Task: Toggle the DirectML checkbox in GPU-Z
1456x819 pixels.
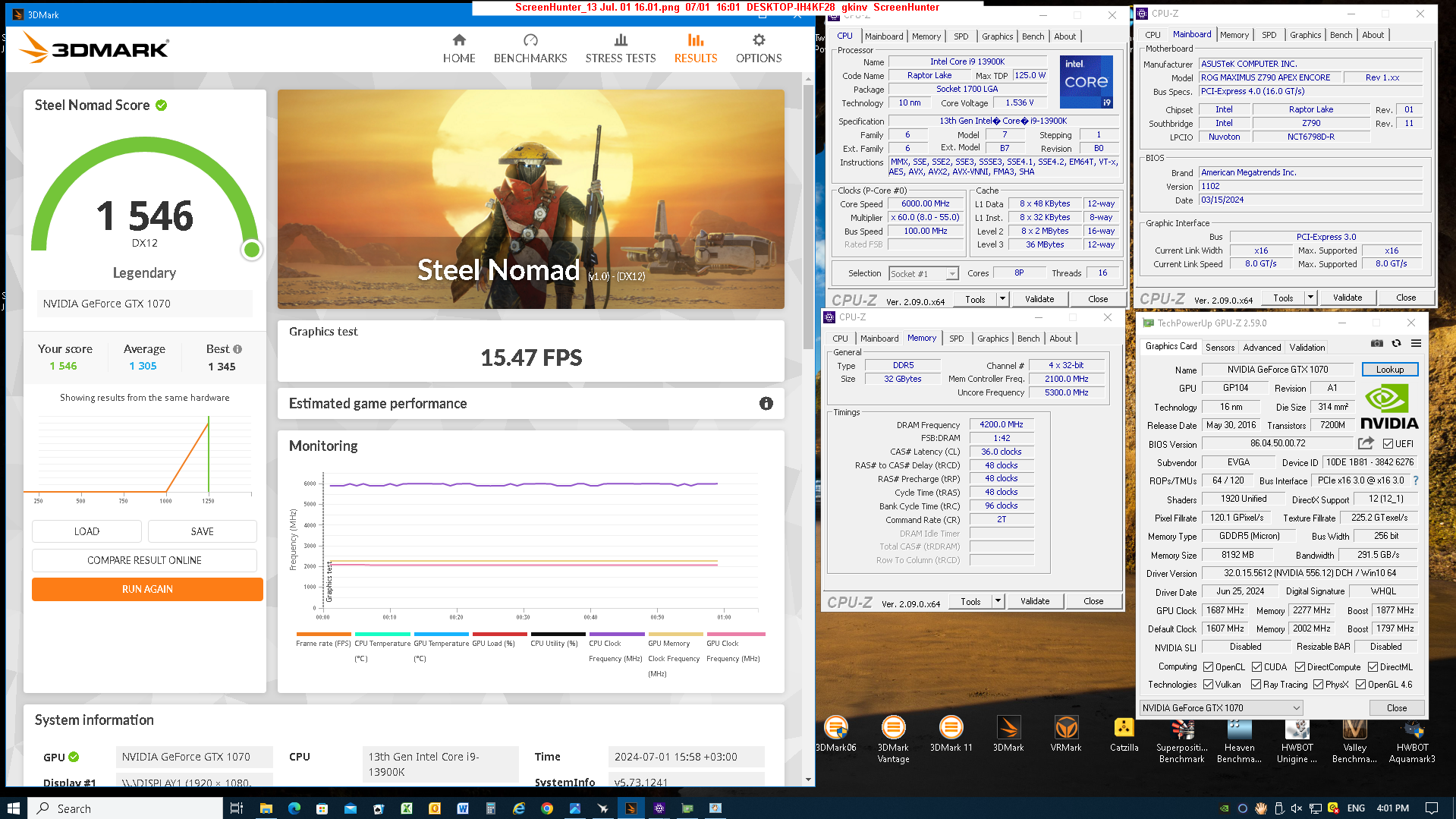Action: pyautogui.click(x=1373, y=667)
